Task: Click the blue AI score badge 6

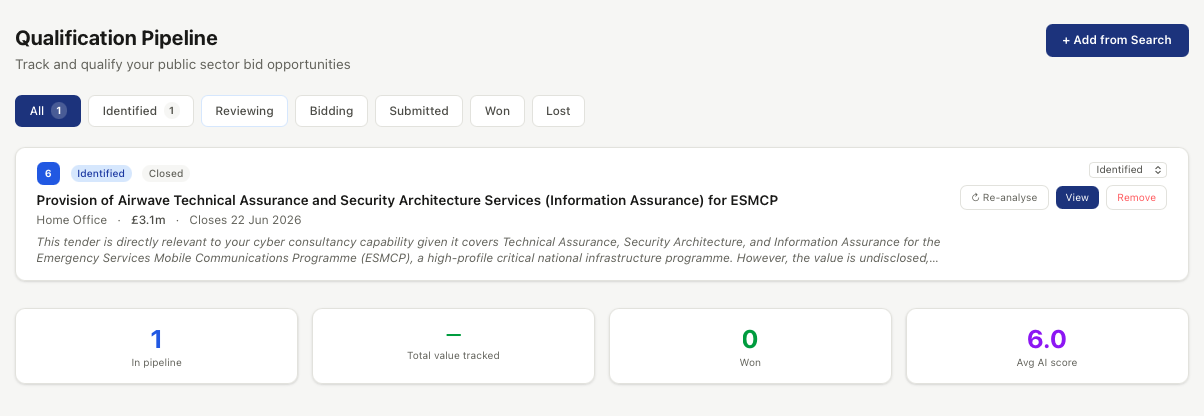Action: coord(49,173)
